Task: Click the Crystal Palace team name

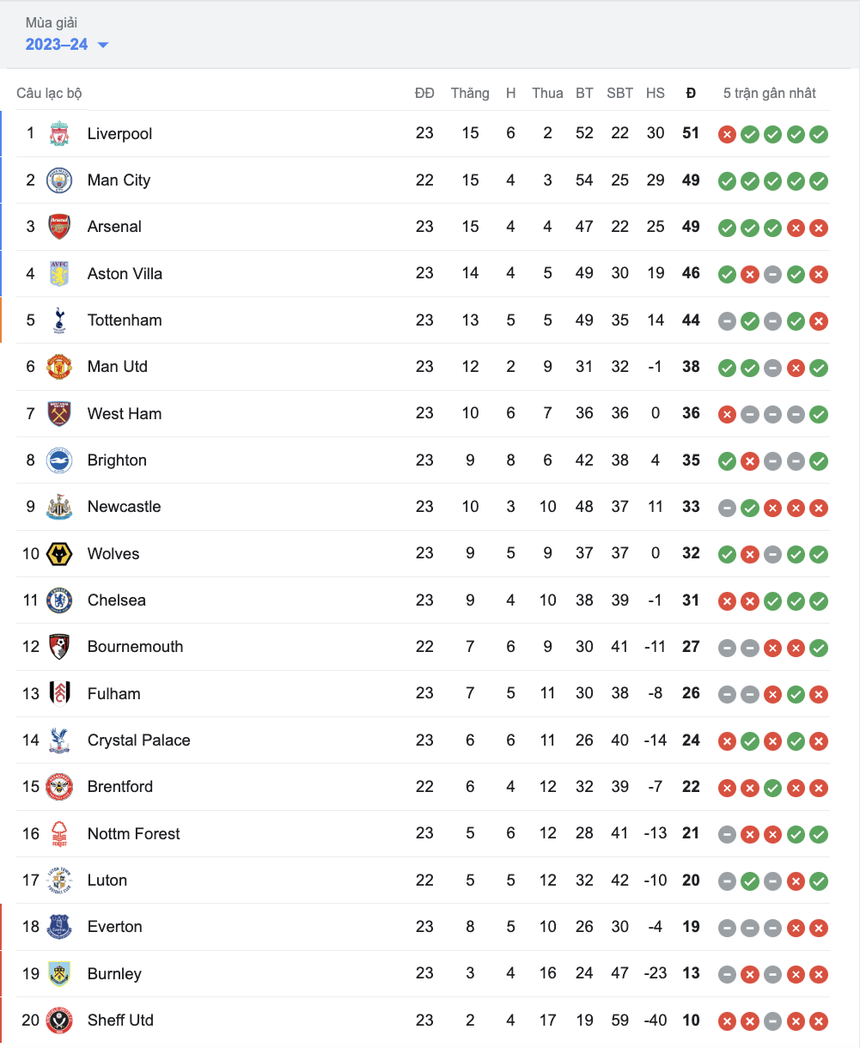Action: coord(138,740)
